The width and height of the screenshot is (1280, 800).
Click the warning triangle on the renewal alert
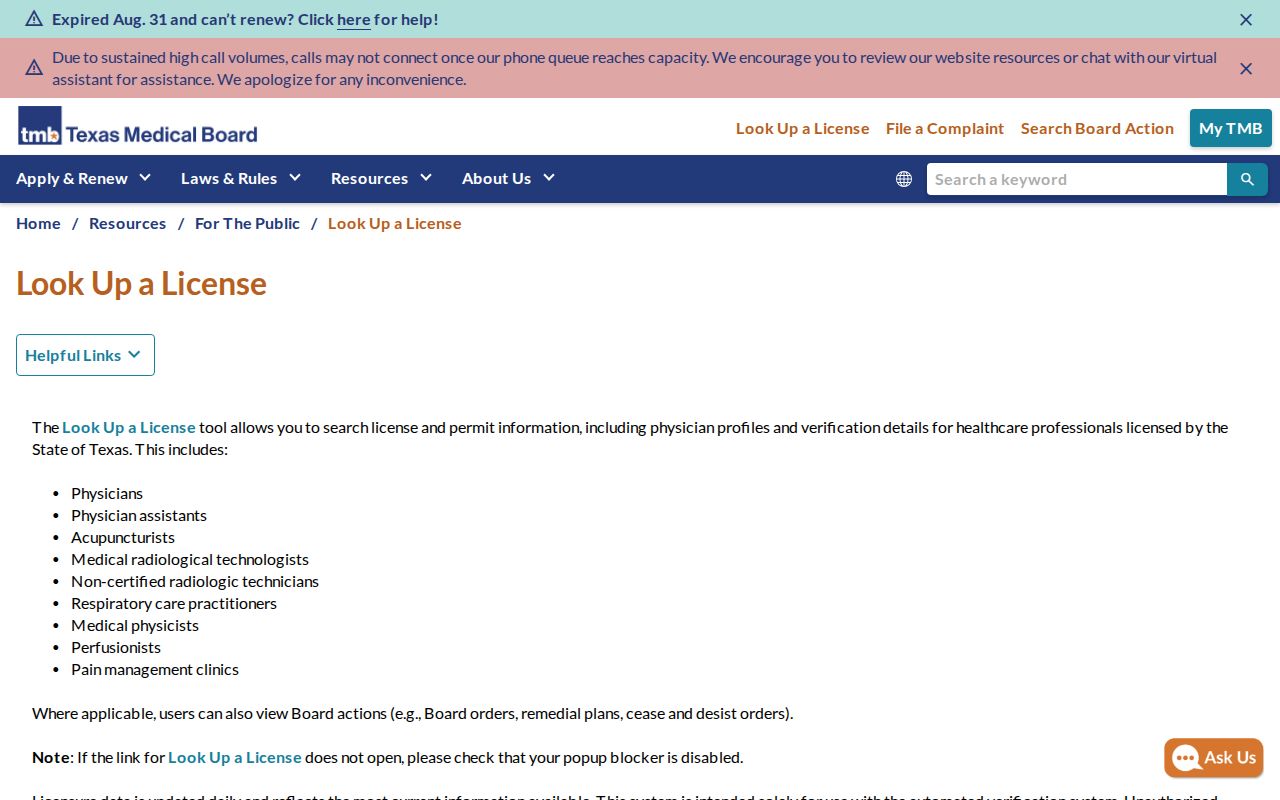point(34,19)
